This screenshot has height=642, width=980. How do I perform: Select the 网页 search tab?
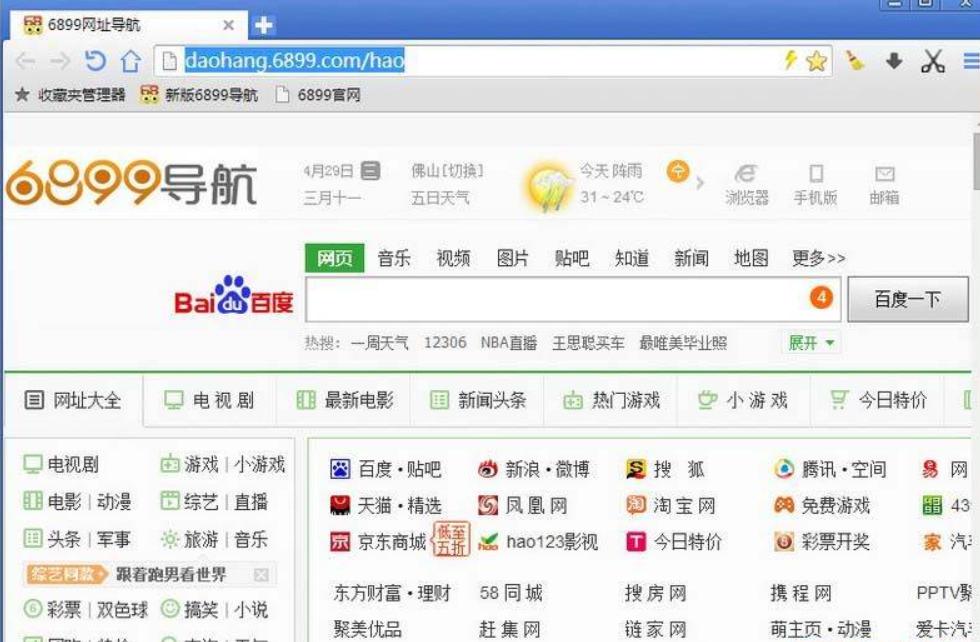(334, 258)
